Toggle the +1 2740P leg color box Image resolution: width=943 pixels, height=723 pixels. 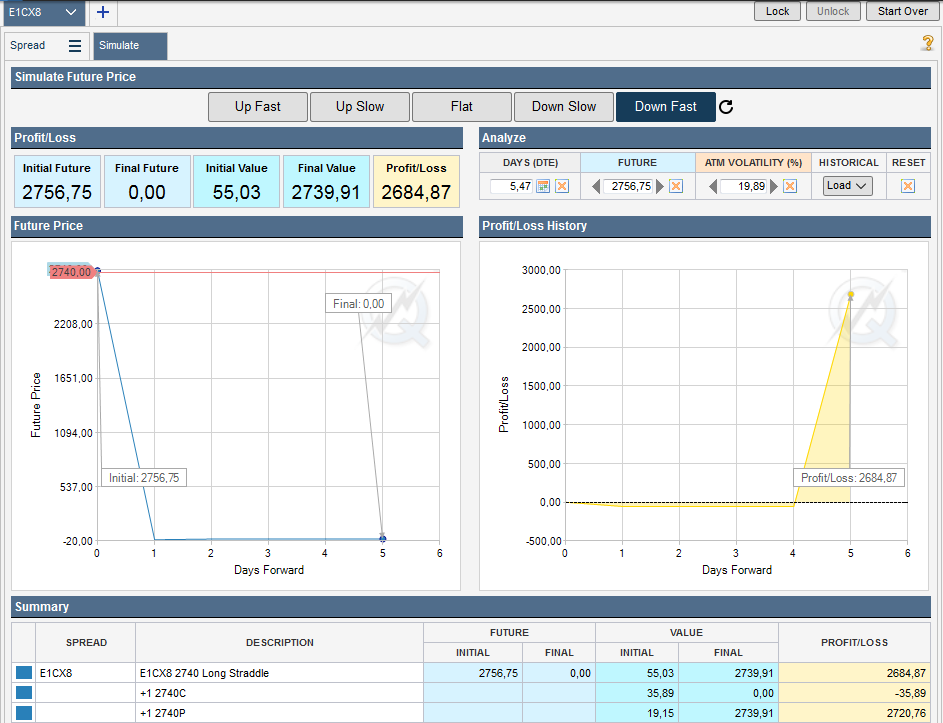pyautogui.click(x=24, y=713)
